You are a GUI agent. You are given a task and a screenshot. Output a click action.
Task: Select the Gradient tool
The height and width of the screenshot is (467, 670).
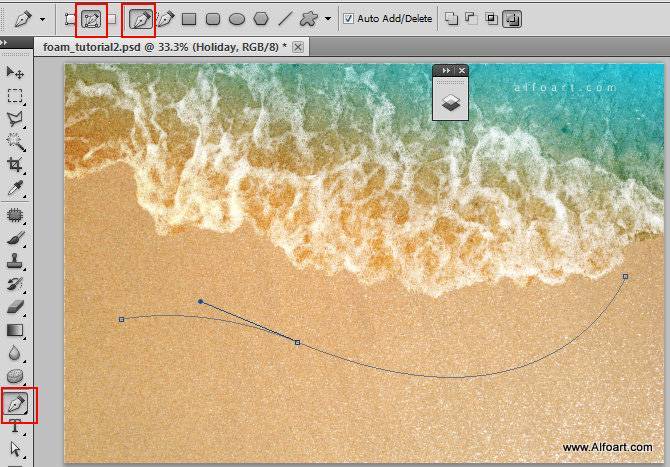click(x=15, y=330)
